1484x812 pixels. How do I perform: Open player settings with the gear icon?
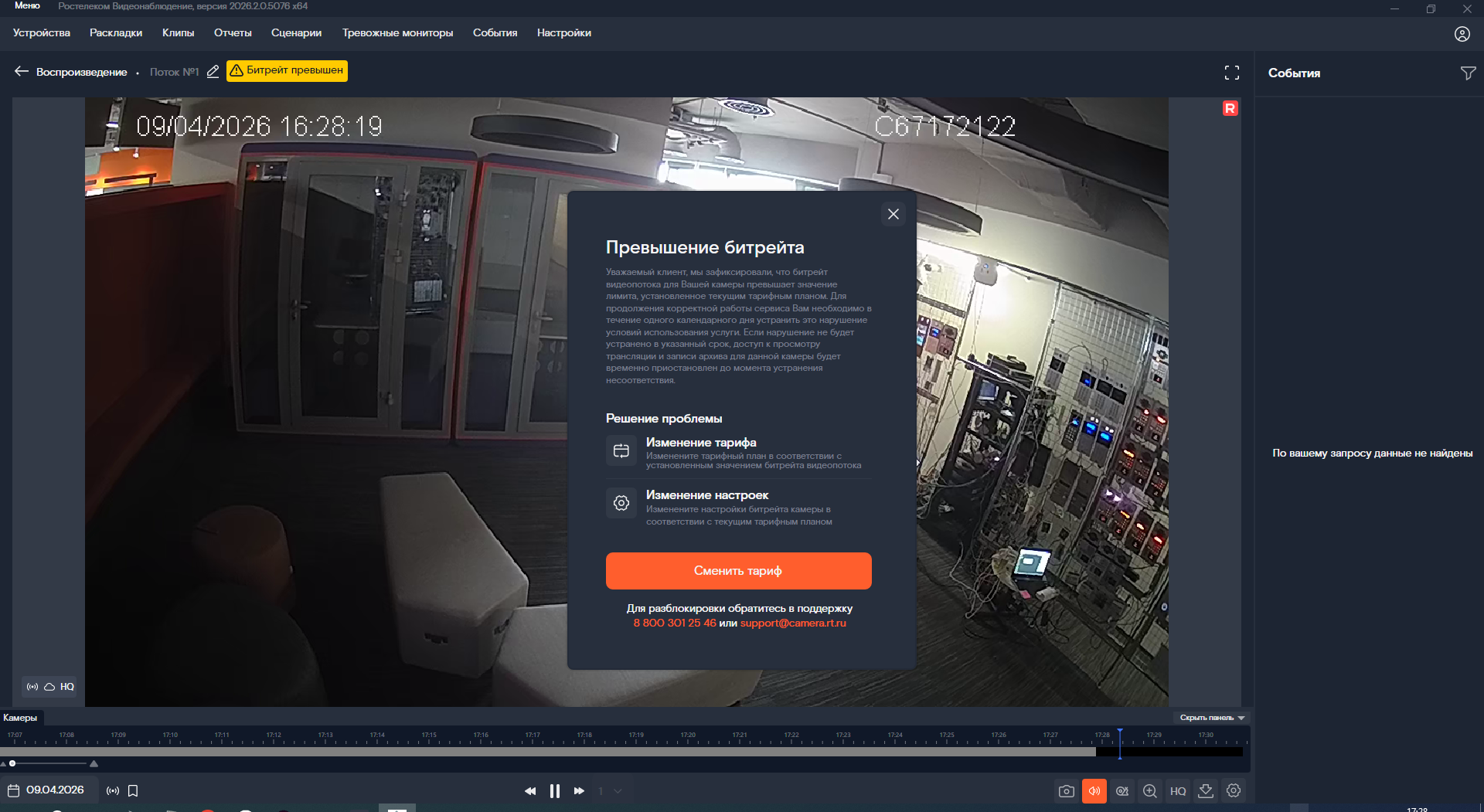point(1234,790)
